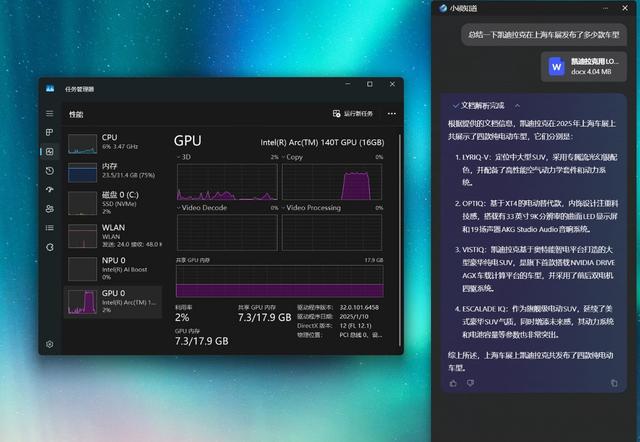
Task: Click driver date 2025/1/10 value
Action: [354, 316]
